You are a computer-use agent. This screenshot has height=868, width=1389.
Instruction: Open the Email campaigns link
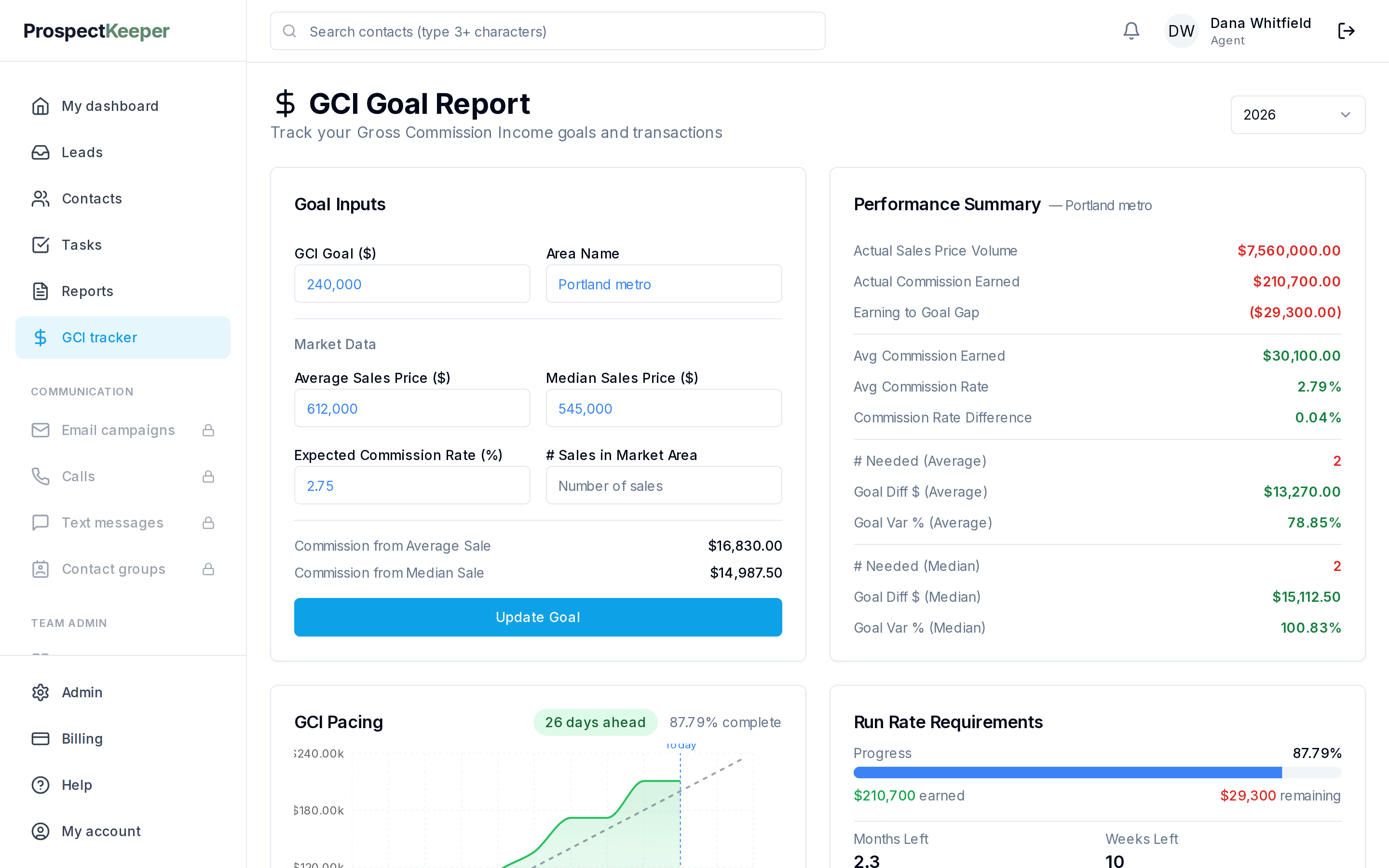123,430
